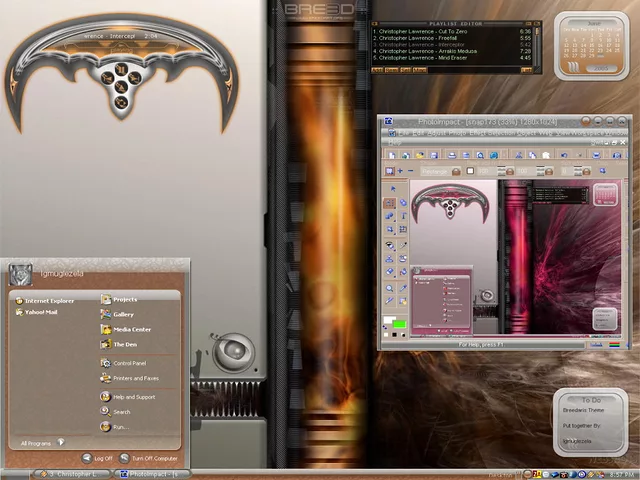This screenshot has height=480, width=640.
Task: Select the Crop tool in toolbox
Action: point(390,229)
